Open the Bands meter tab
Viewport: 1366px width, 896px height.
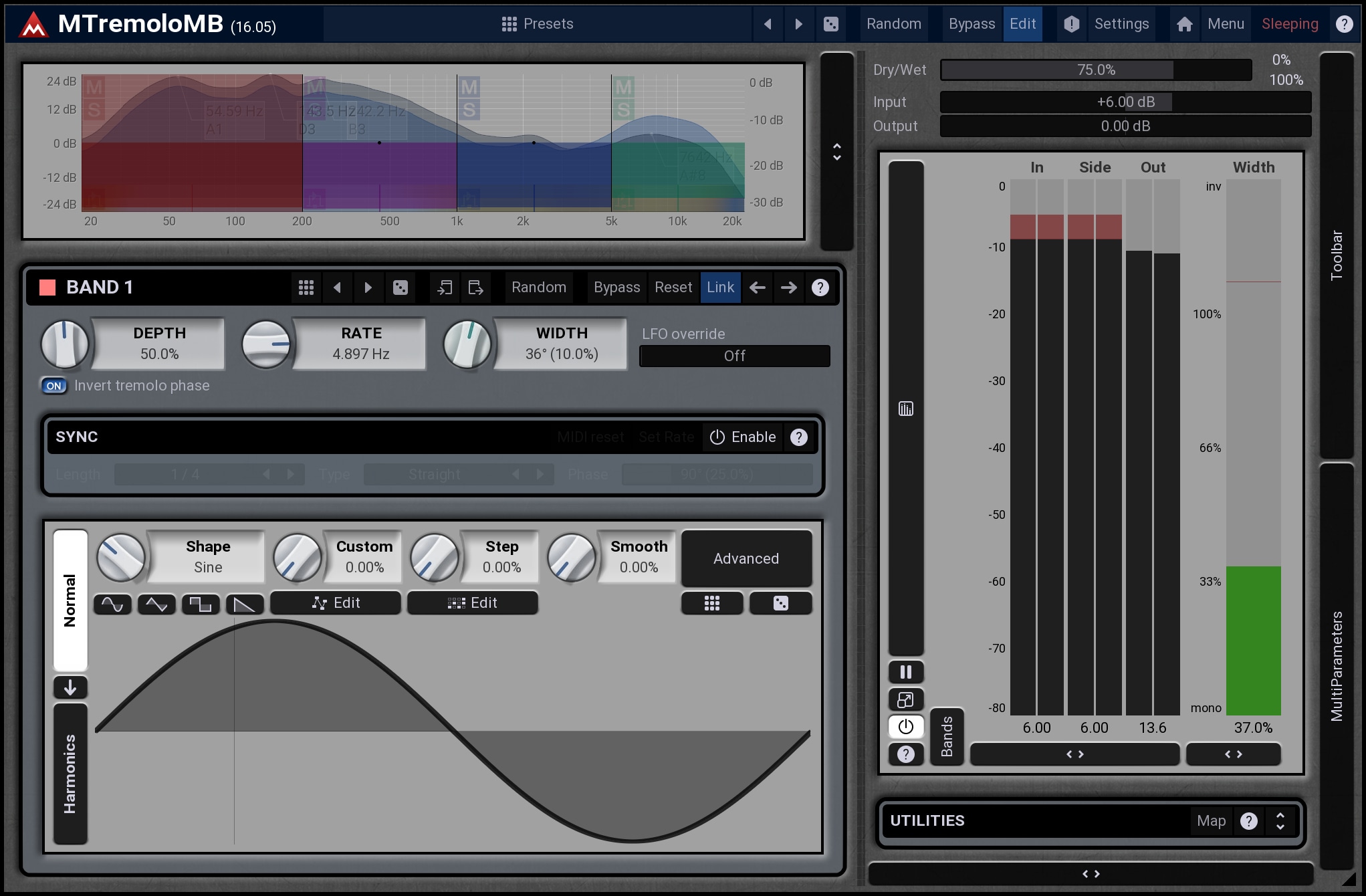947,736
